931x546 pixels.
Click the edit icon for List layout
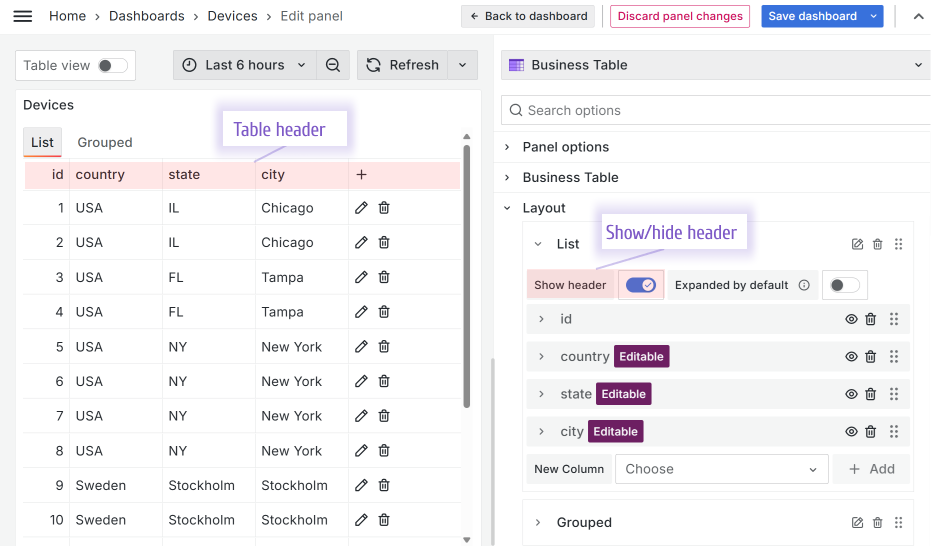[x=857, y=244]
